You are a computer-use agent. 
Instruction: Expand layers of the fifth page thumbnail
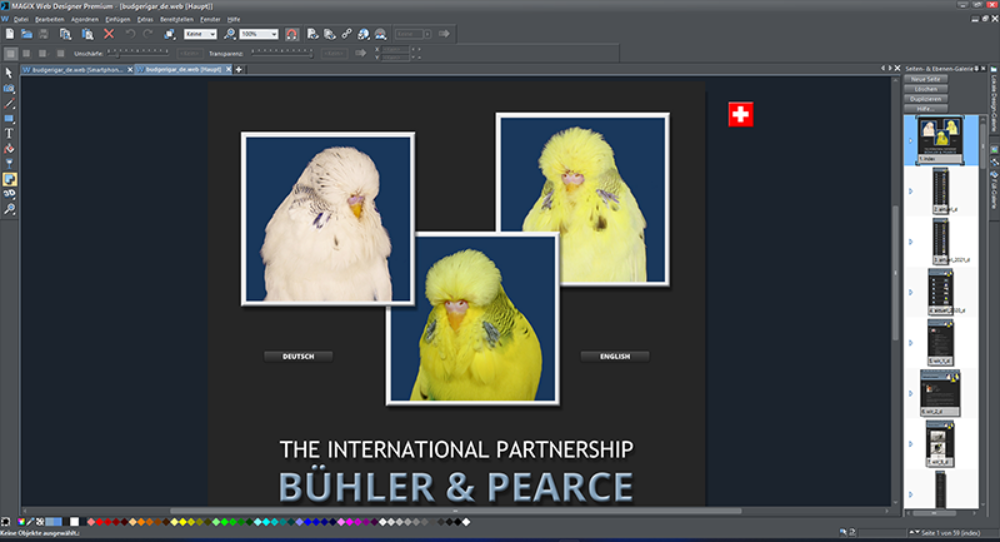point(911,342)
